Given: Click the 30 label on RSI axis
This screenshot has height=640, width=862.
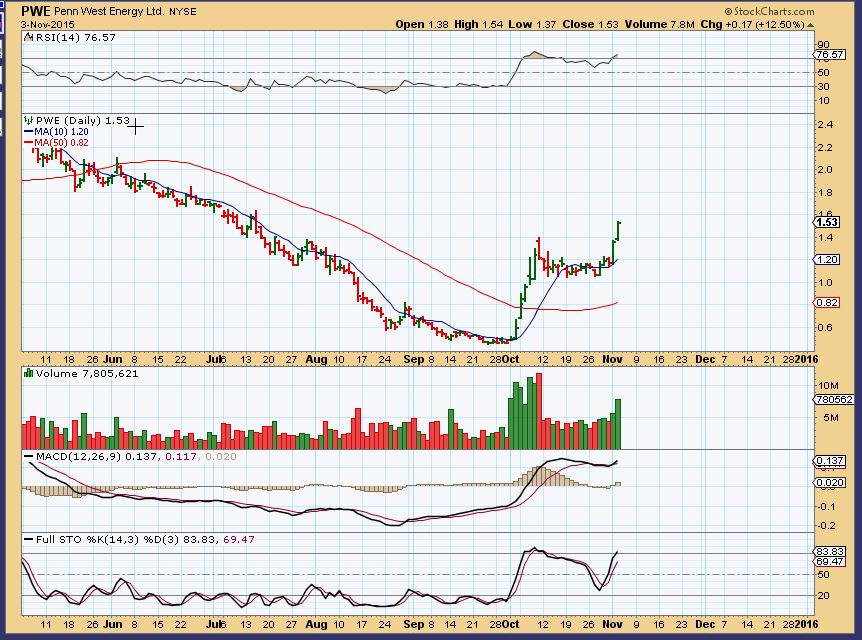Looking at the screenshot, I should click(824, 86).
